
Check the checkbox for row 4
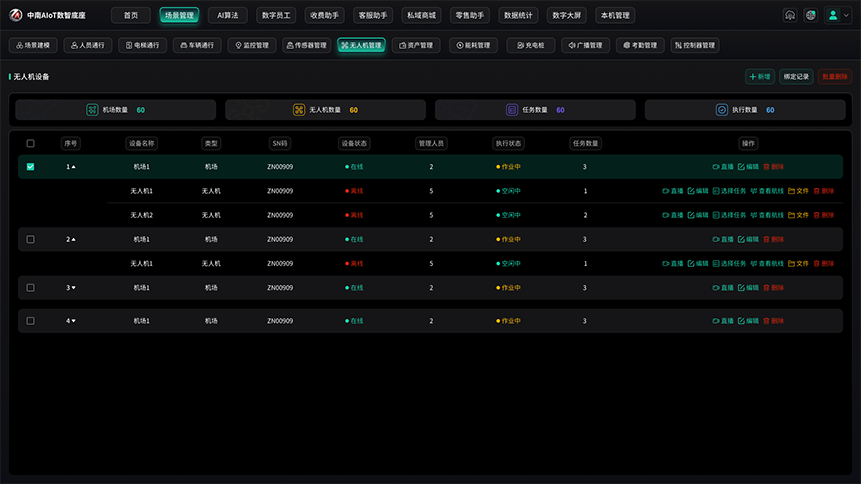tap(30, 320)
